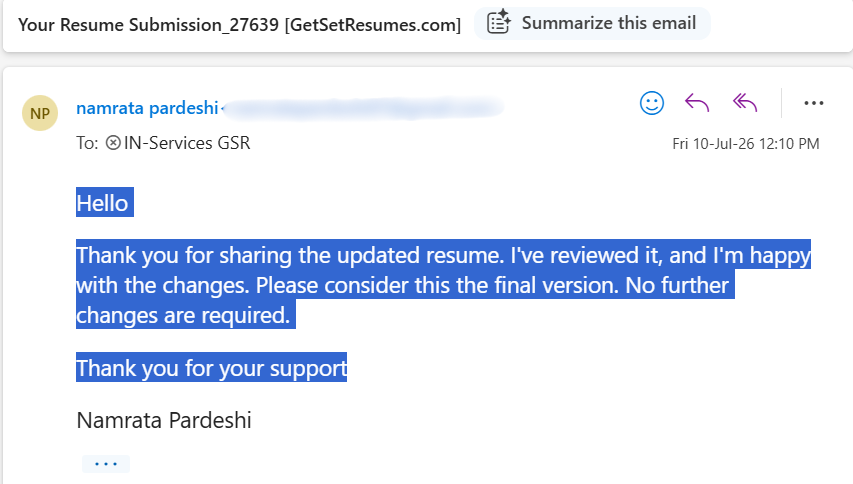
Task: Click the highlighted Hello greeting
Action: (x=102, y=203)
